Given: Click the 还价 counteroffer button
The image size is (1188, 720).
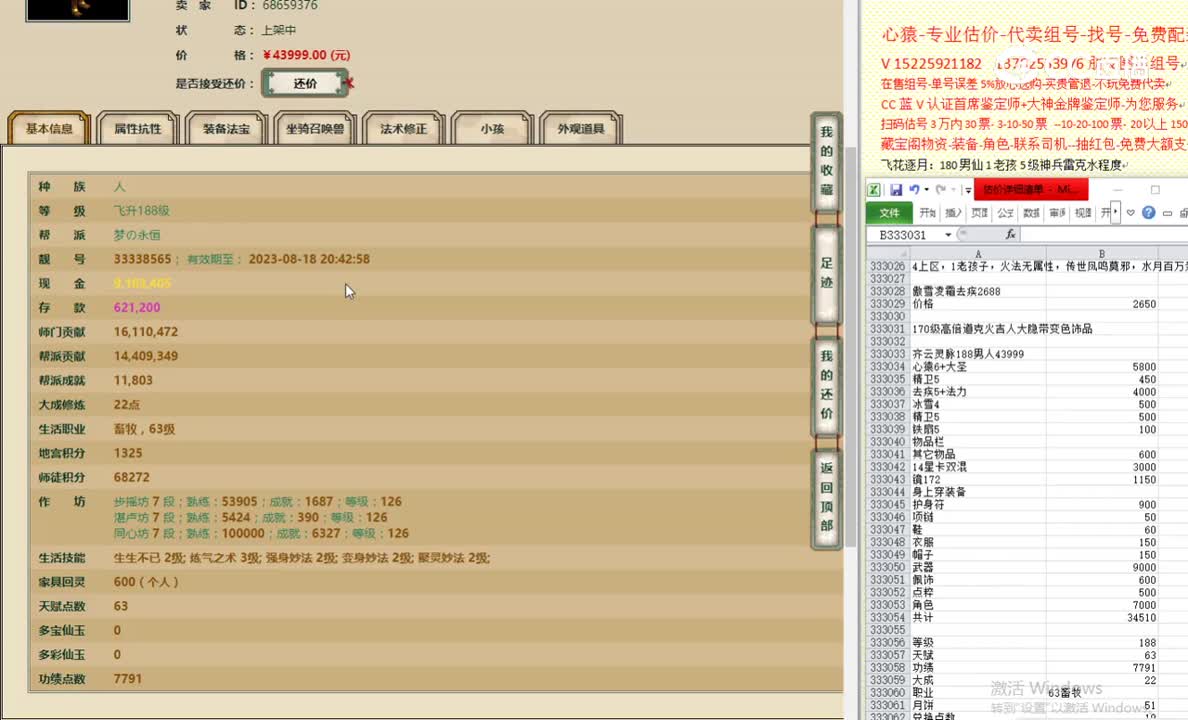Looking at the screenshot, I should 306,83.
